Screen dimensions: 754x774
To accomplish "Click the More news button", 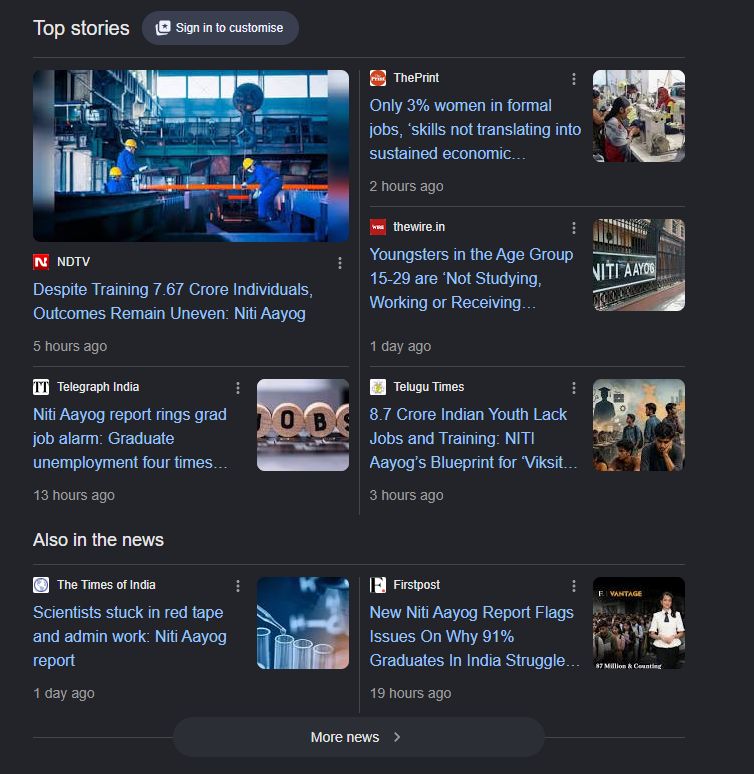I will [x=359, y=737].
